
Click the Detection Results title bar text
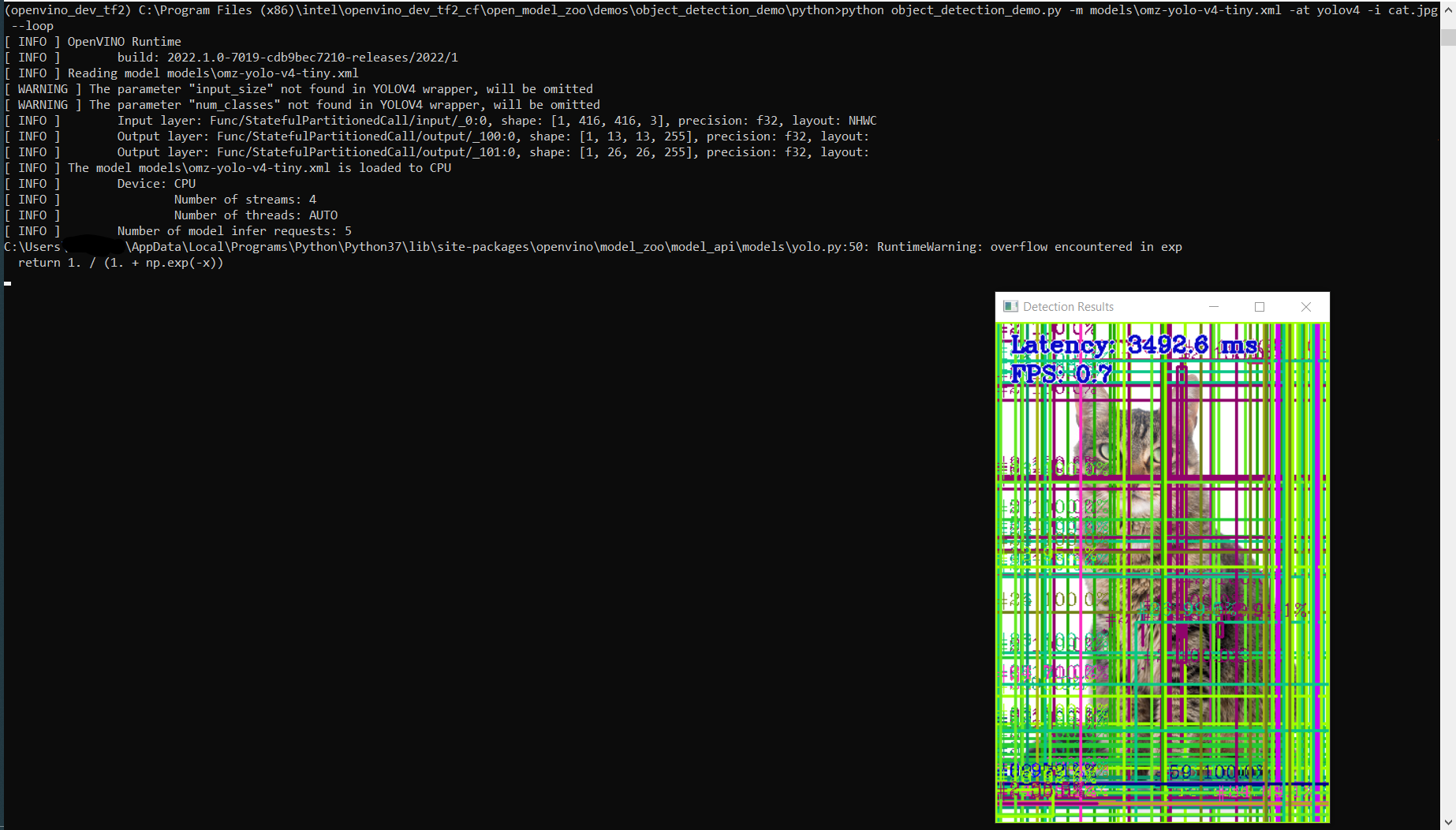pos(1069,306)
